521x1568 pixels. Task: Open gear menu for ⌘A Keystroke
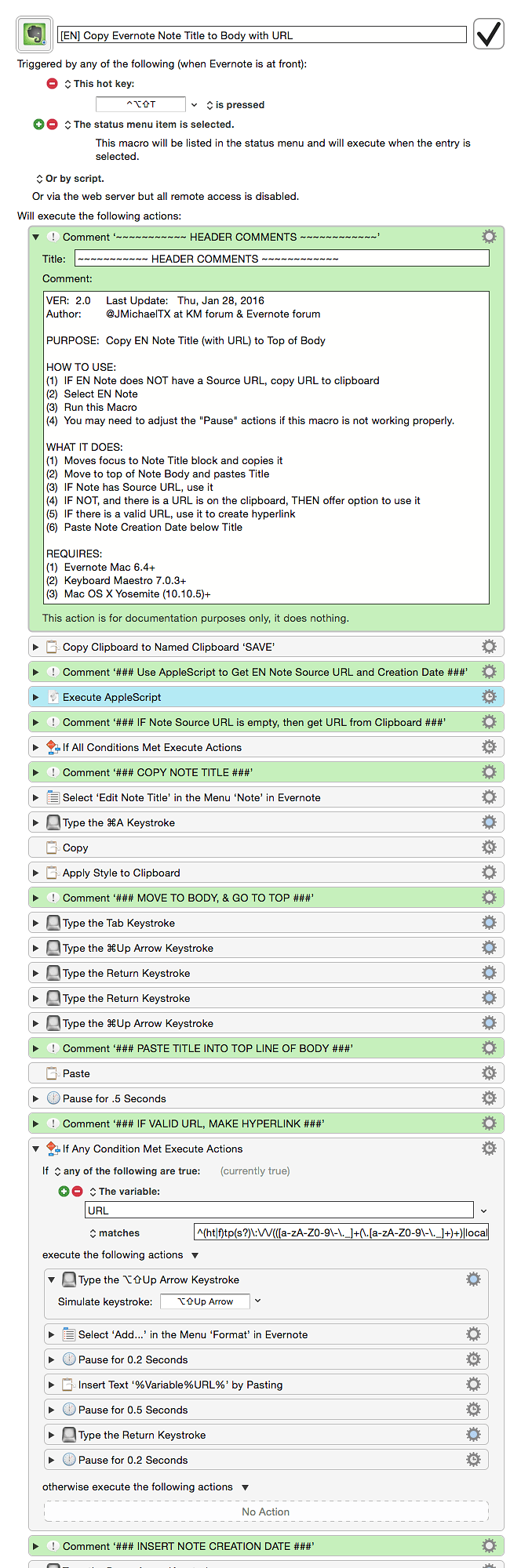[x=489, y=822]
